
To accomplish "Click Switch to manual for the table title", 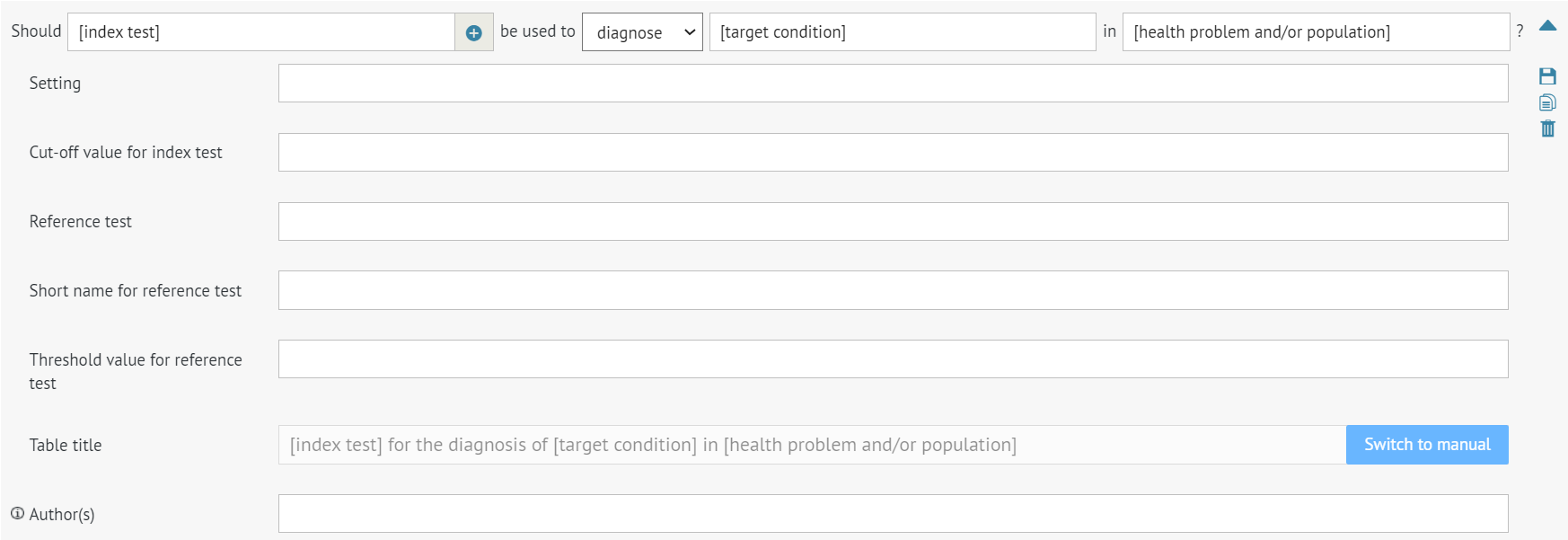I will pos(1426,444).
